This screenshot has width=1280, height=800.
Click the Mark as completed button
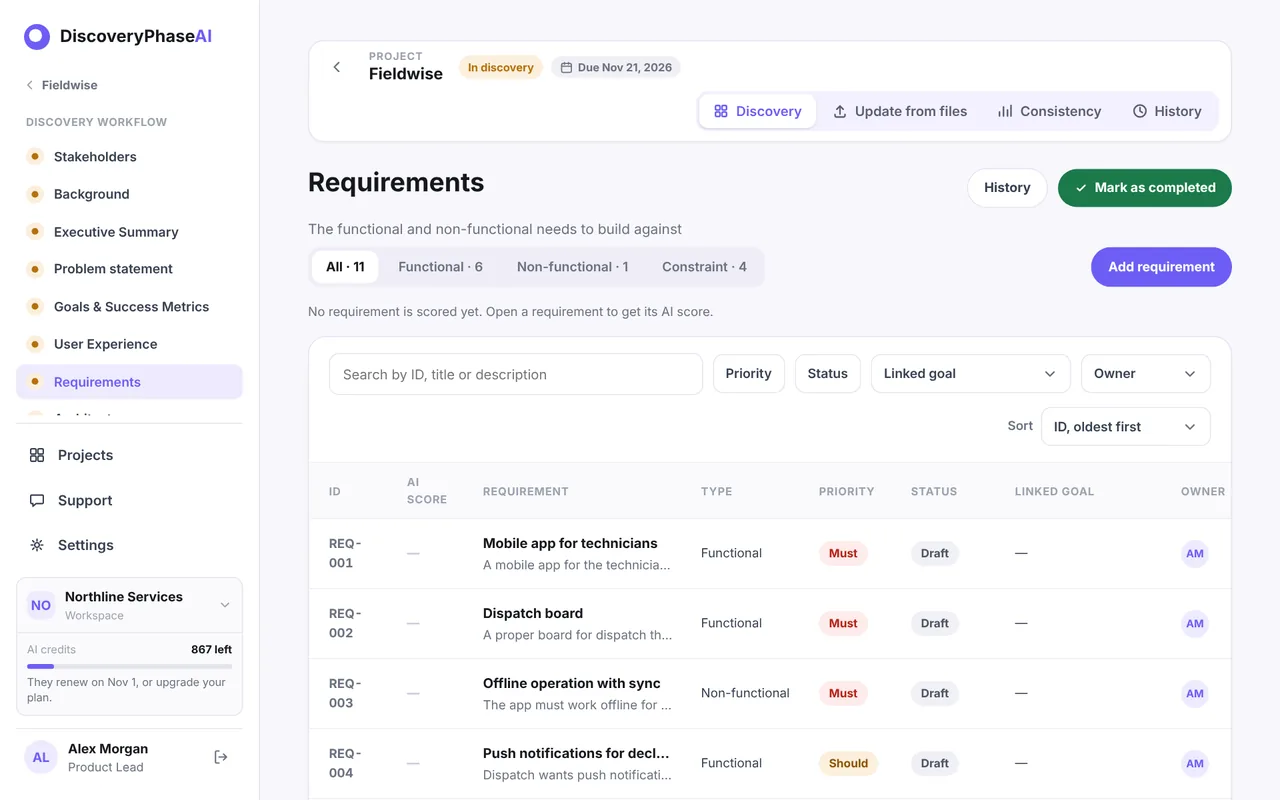click(x=1145, y=188)
